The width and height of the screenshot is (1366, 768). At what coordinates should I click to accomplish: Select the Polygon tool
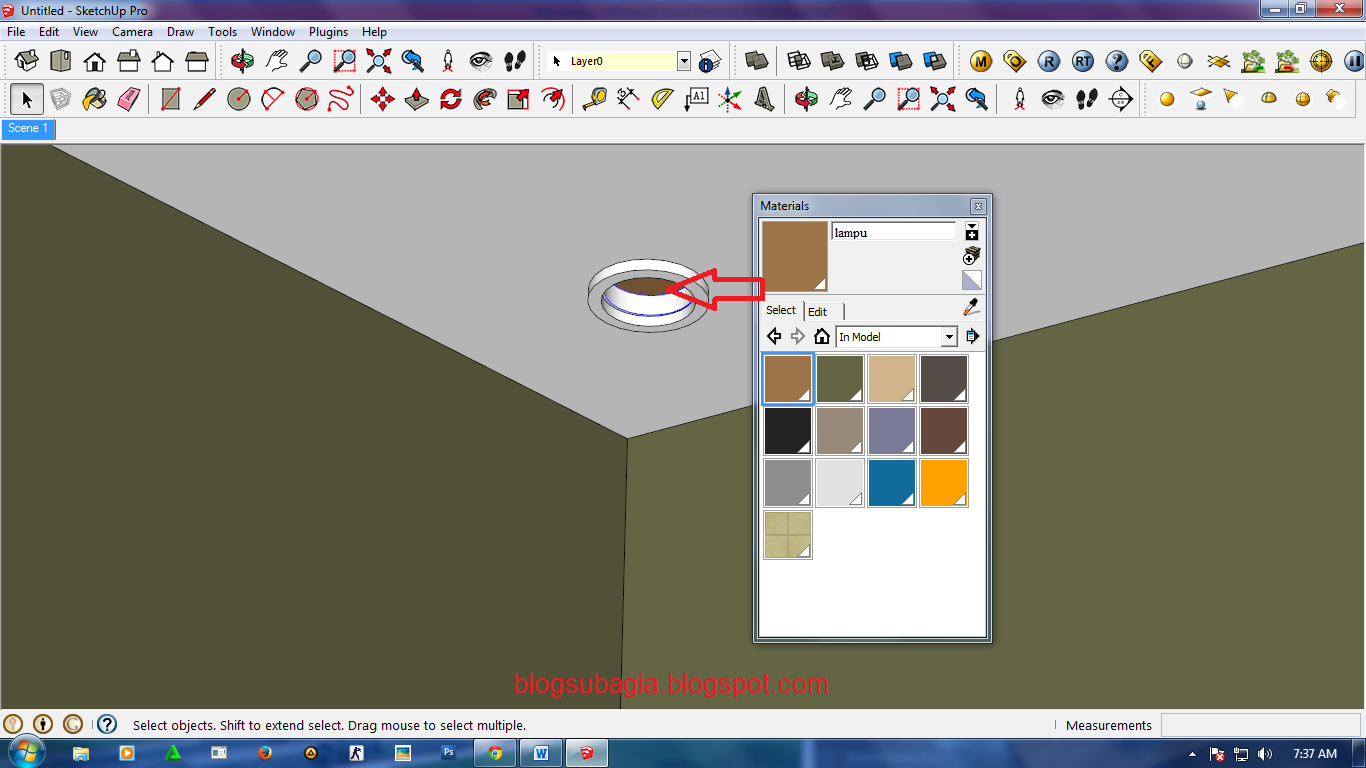(307, 99)
